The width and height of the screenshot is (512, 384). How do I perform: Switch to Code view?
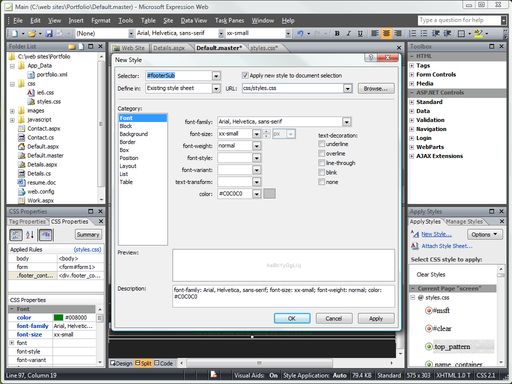(x=164, y=363)
